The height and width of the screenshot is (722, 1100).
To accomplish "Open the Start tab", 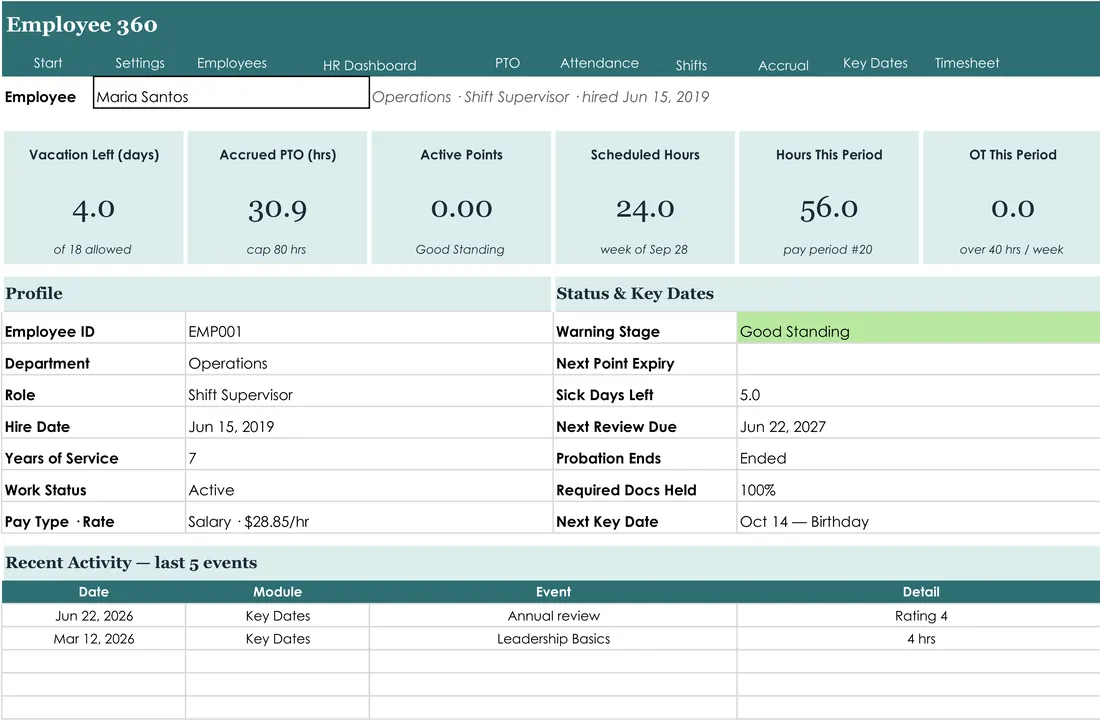I will tap(48, 63).
